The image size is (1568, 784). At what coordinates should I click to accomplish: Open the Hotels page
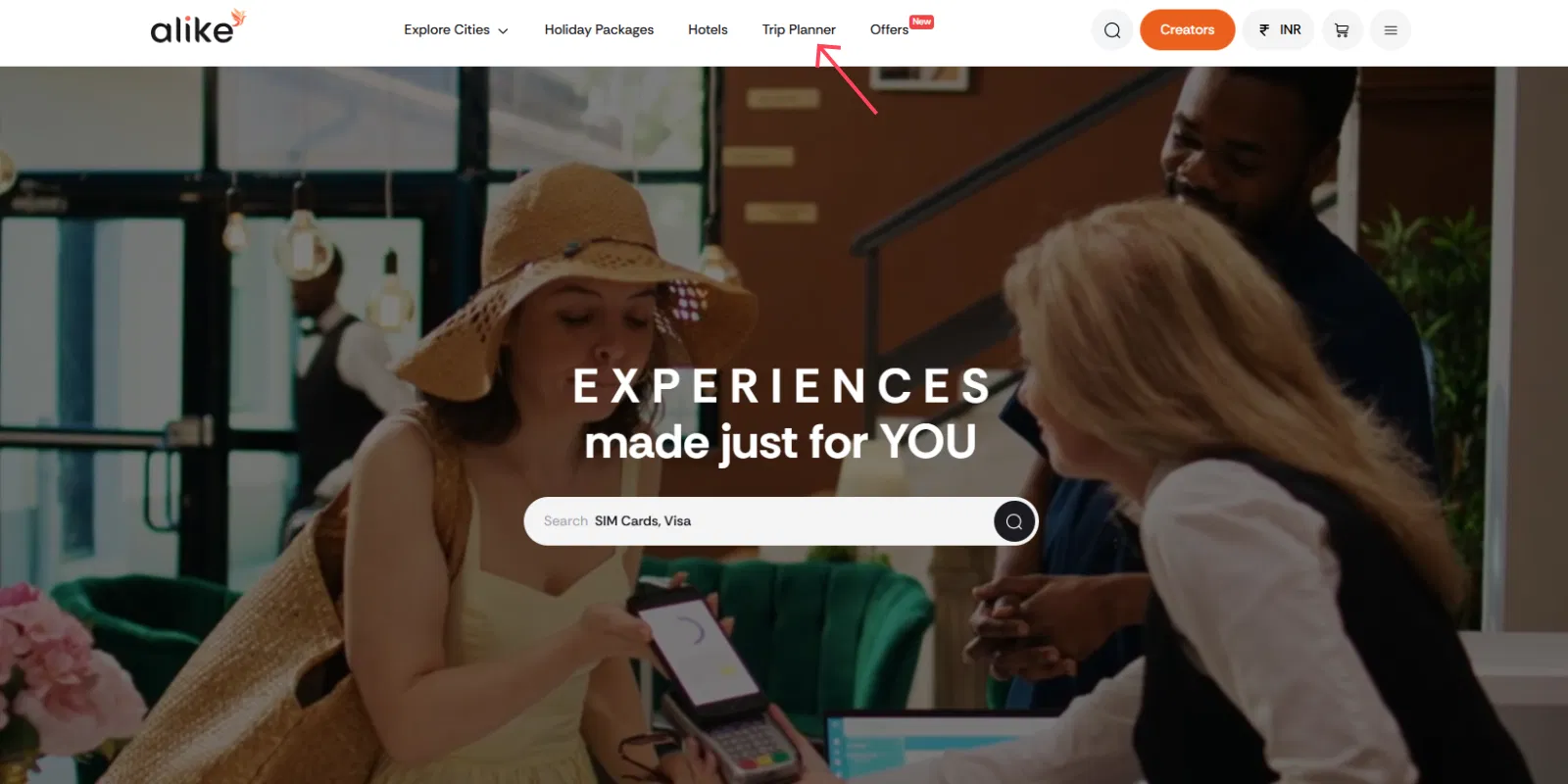(708, 30)
